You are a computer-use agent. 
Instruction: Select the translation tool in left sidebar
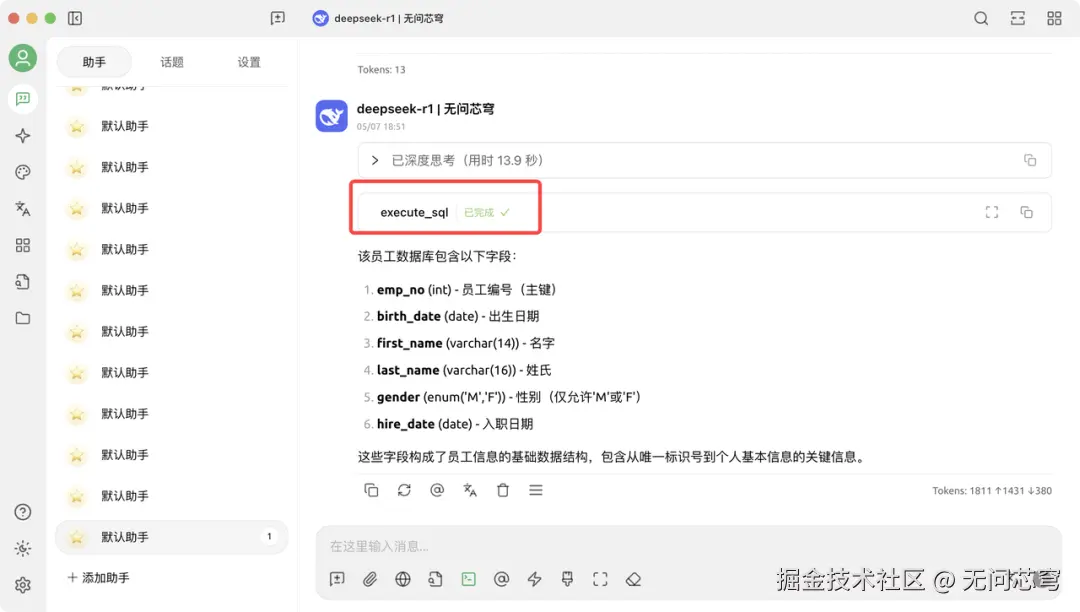(23, 208)
